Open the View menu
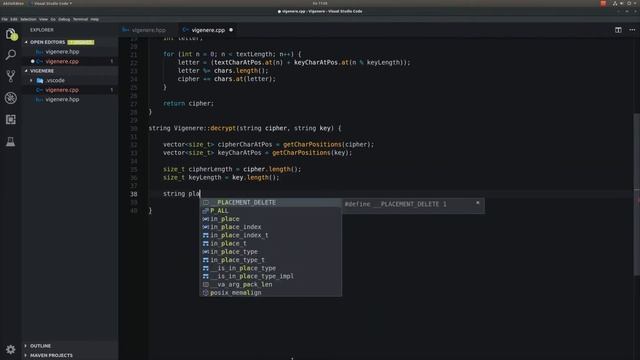 [43, 19]
